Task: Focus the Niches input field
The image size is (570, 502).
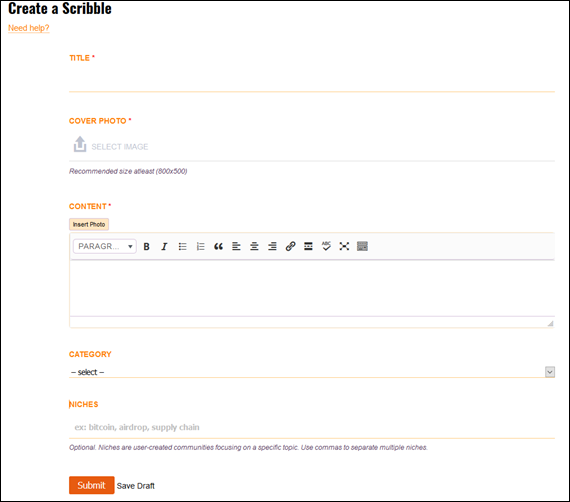Action: [312, 427]
